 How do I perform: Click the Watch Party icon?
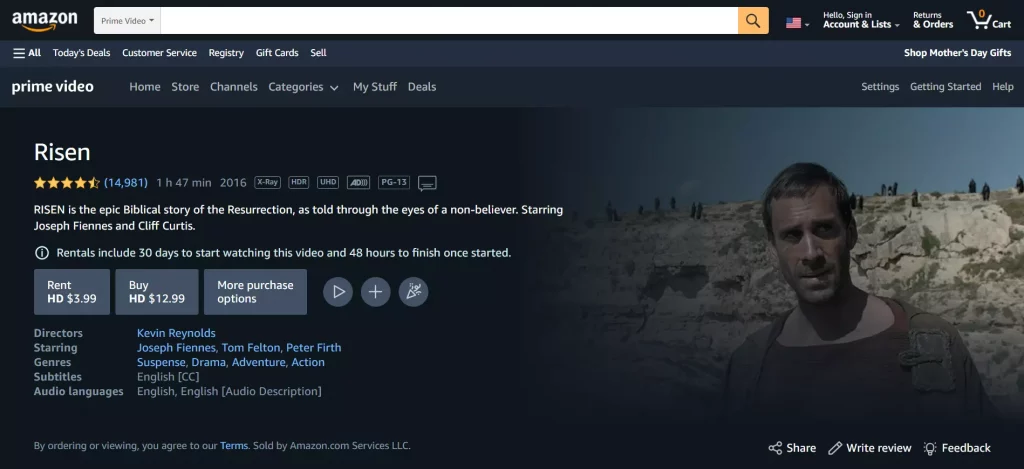point(413,292)
